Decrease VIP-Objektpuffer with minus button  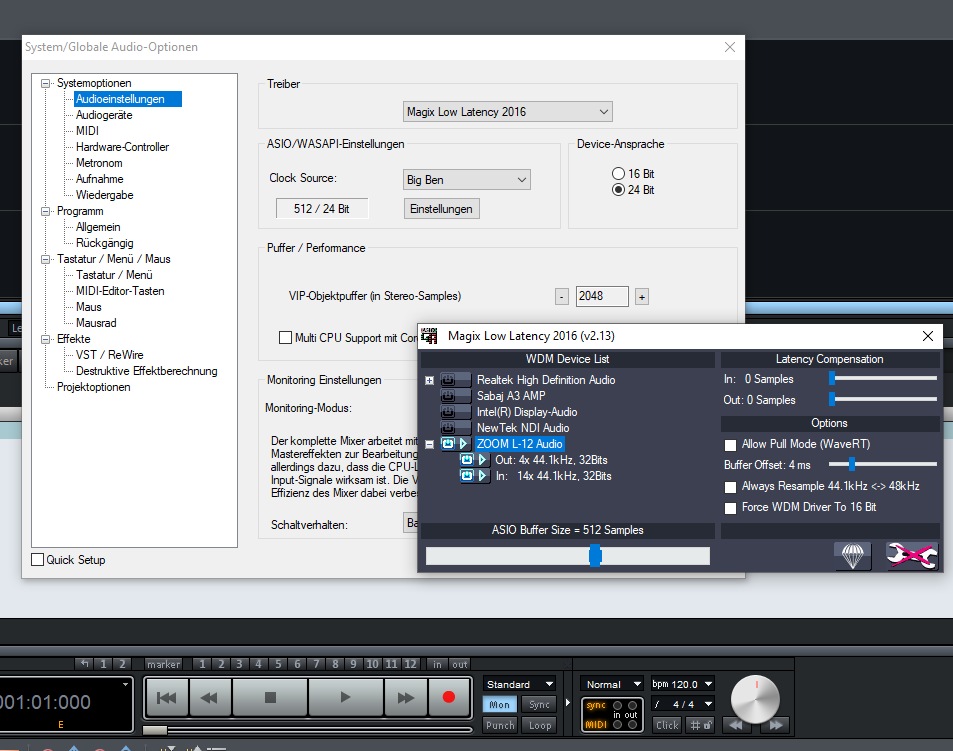point(562,297)
